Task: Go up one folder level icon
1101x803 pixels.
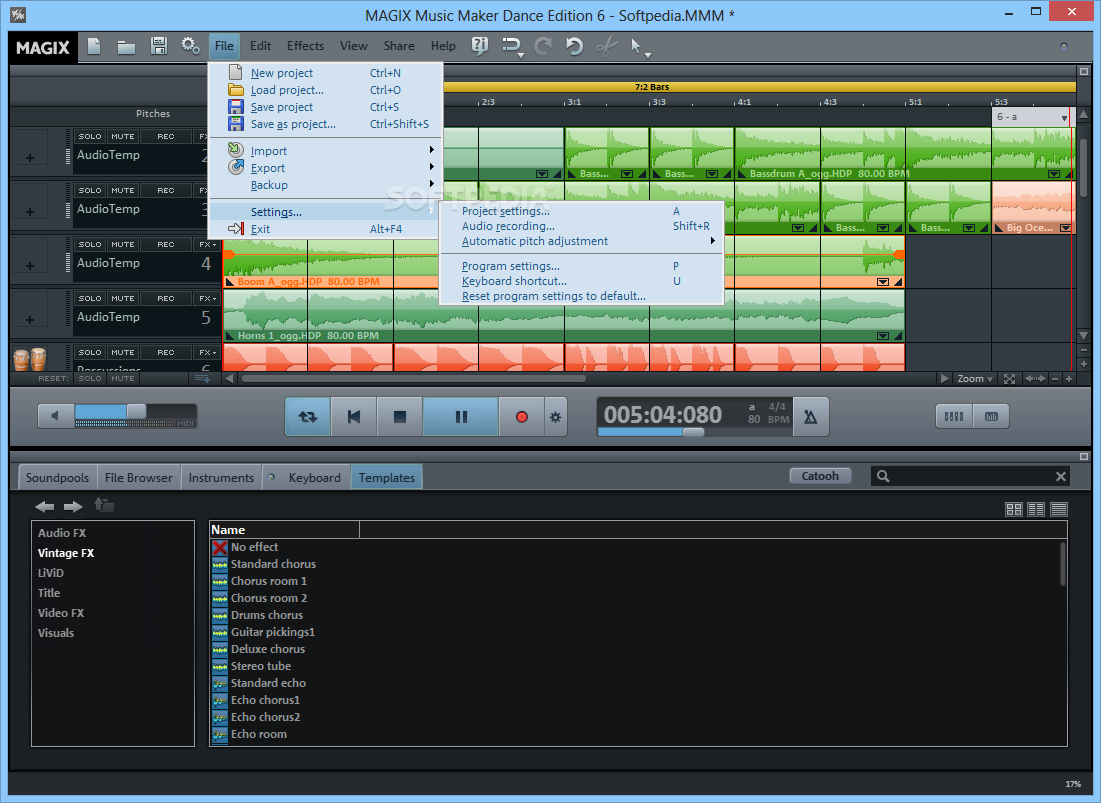Action: (x=104, y=505)
